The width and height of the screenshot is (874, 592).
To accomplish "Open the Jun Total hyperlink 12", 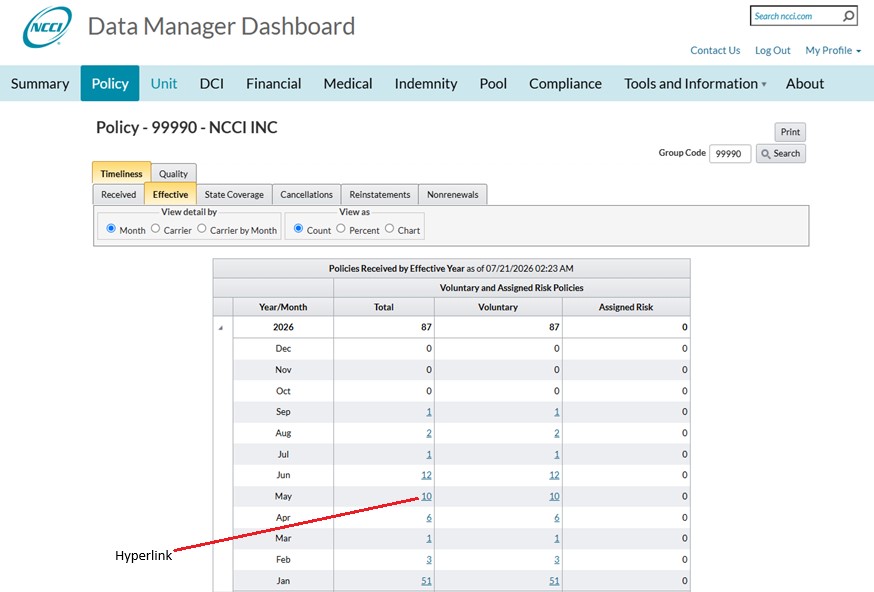I will coord(426,475).
